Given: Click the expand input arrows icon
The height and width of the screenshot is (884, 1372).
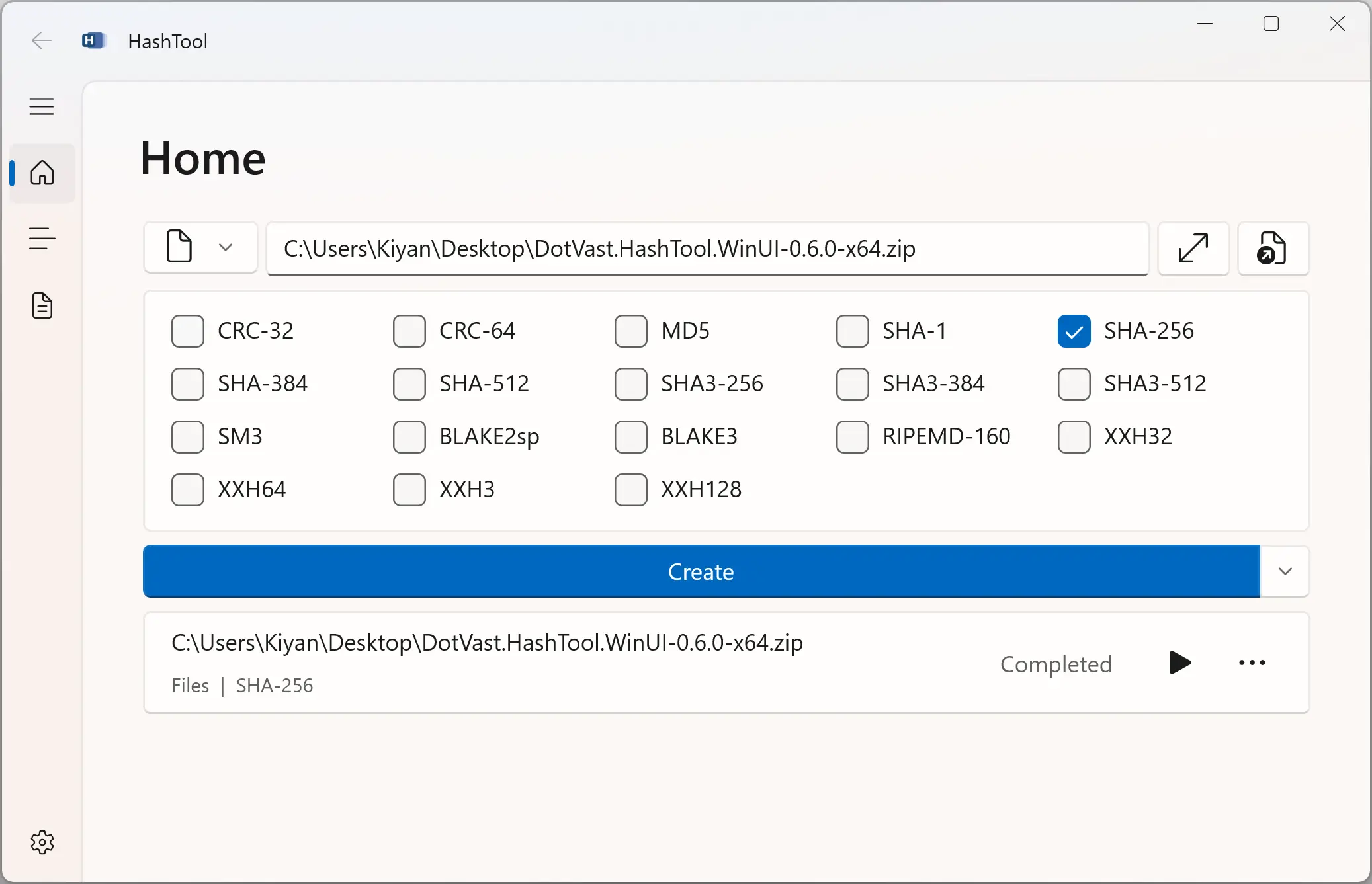Looking at the screenshot, I should coord(1193,249).
